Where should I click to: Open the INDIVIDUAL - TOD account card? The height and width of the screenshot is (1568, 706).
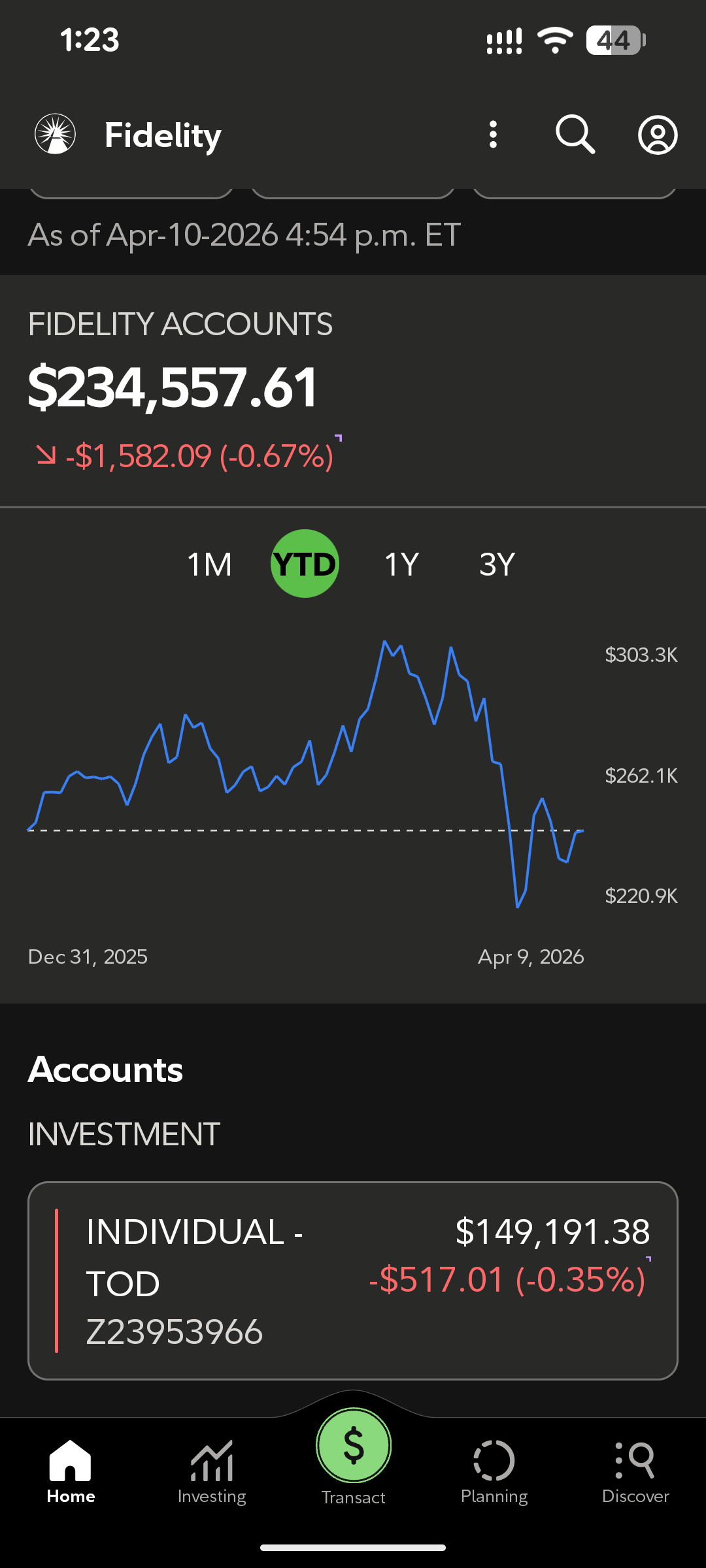(353, 1281)
